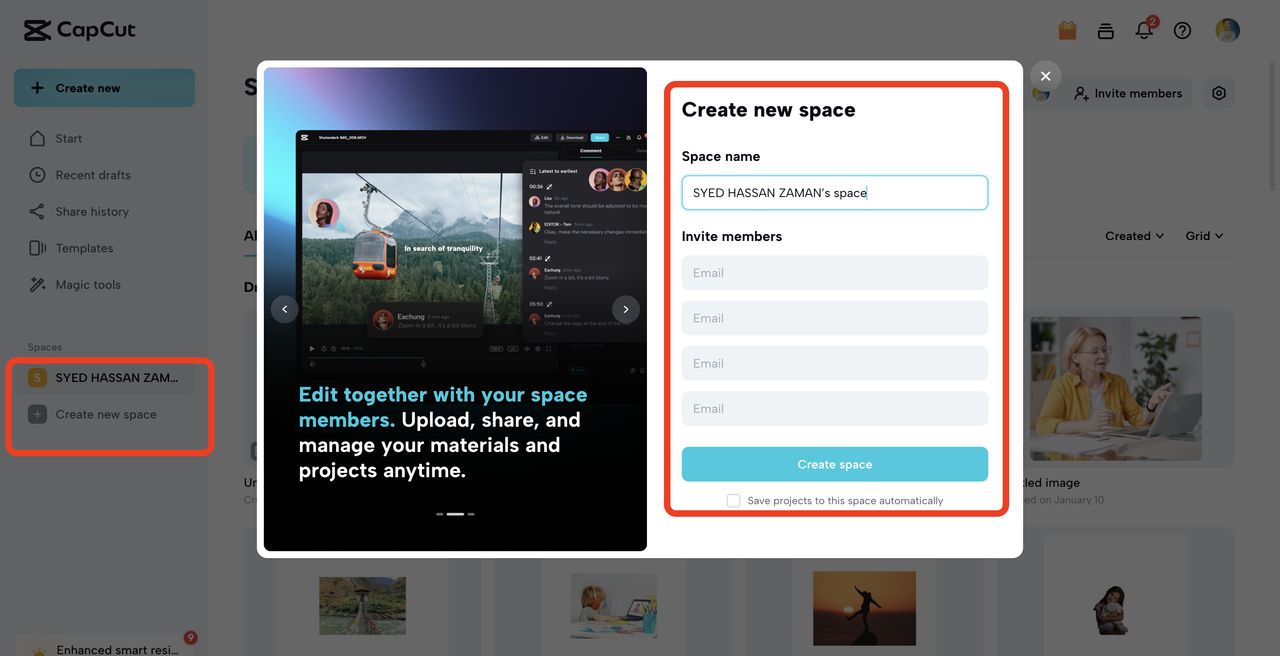Click the fourth Email invite field
The height and width of the screenshot is (656, 1280).
point(835,408)
